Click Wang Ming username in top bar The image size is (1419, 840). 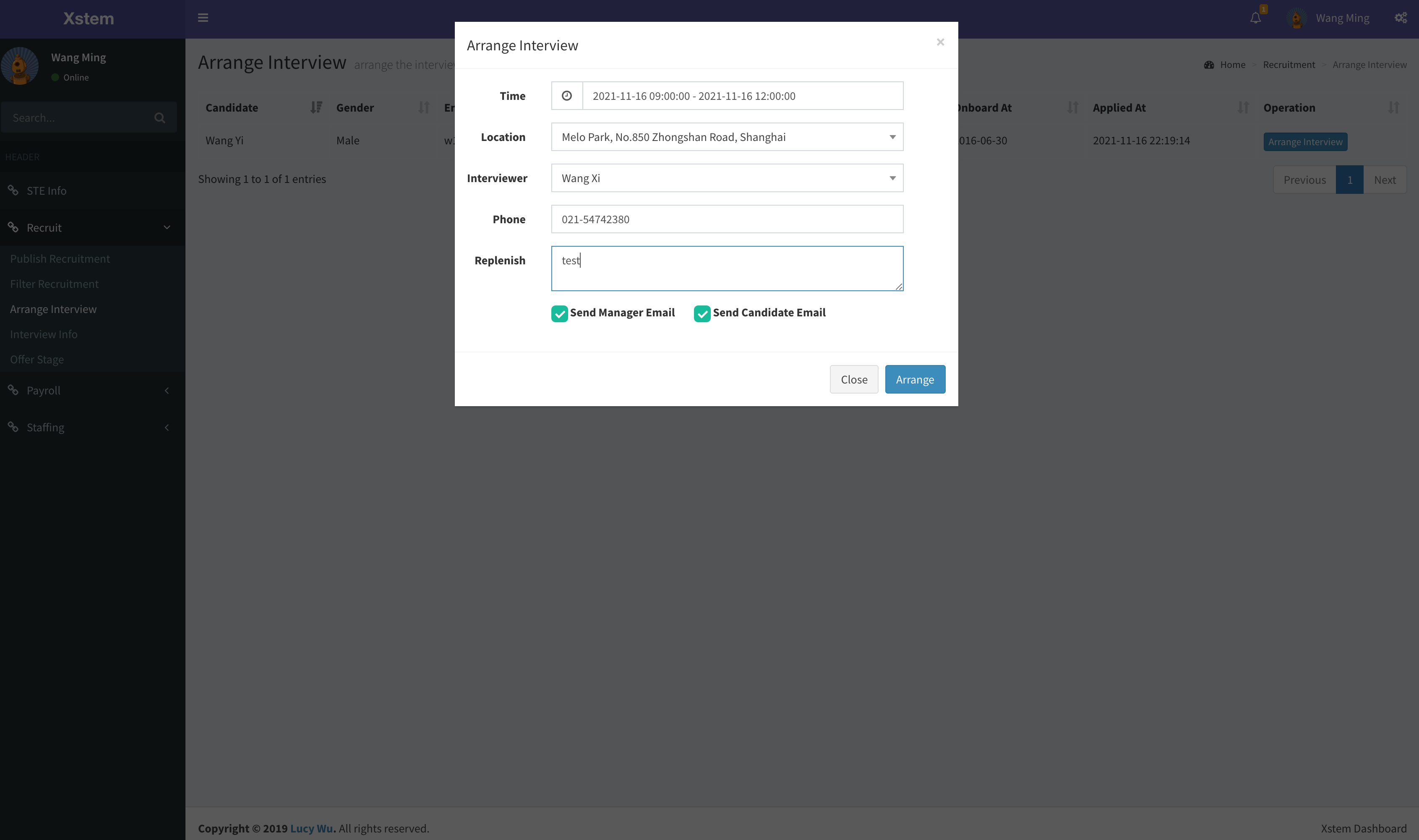(1342, 18)
